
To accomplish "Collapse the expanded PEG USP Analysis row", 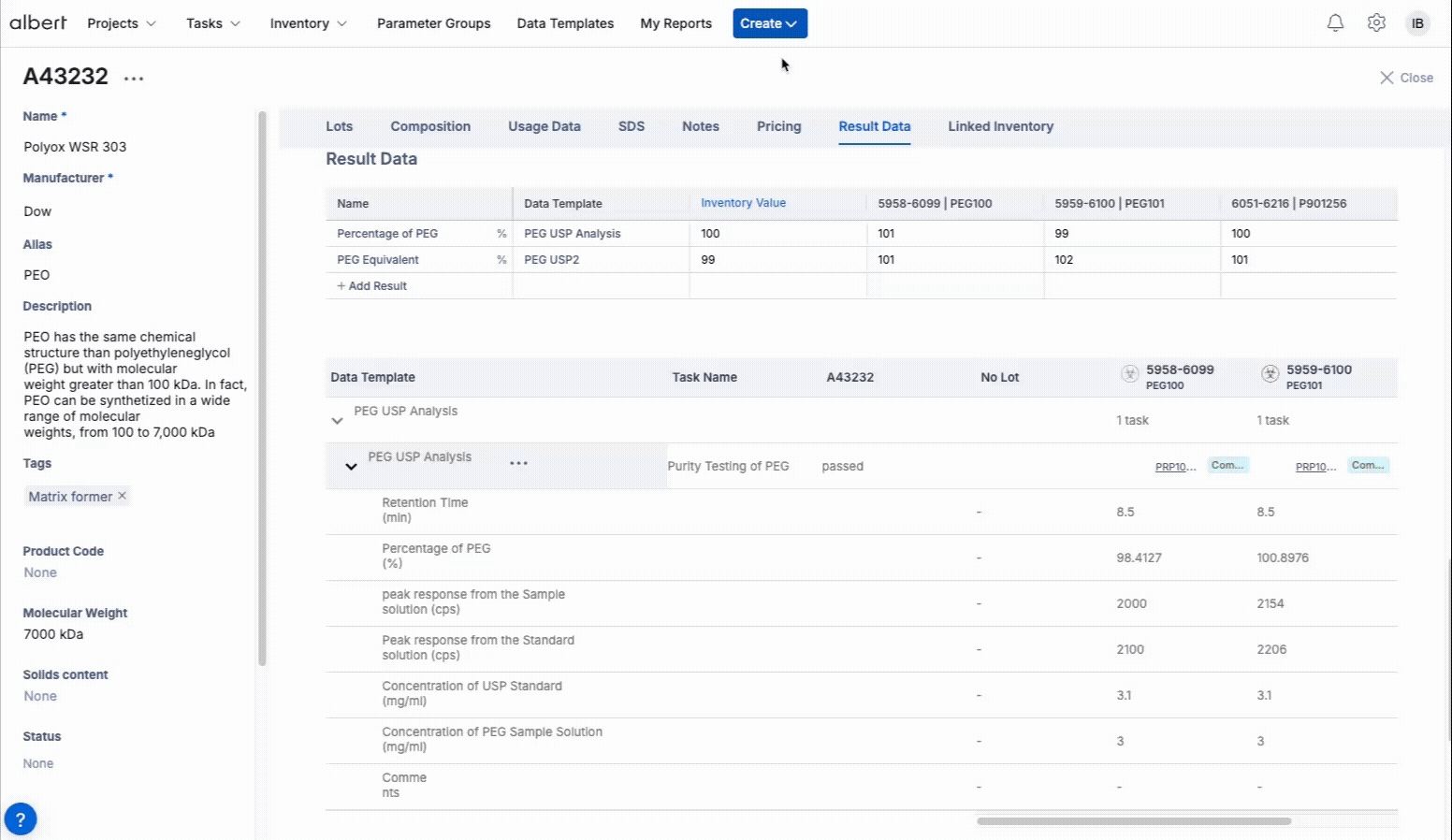I will (x=350, y=466).
